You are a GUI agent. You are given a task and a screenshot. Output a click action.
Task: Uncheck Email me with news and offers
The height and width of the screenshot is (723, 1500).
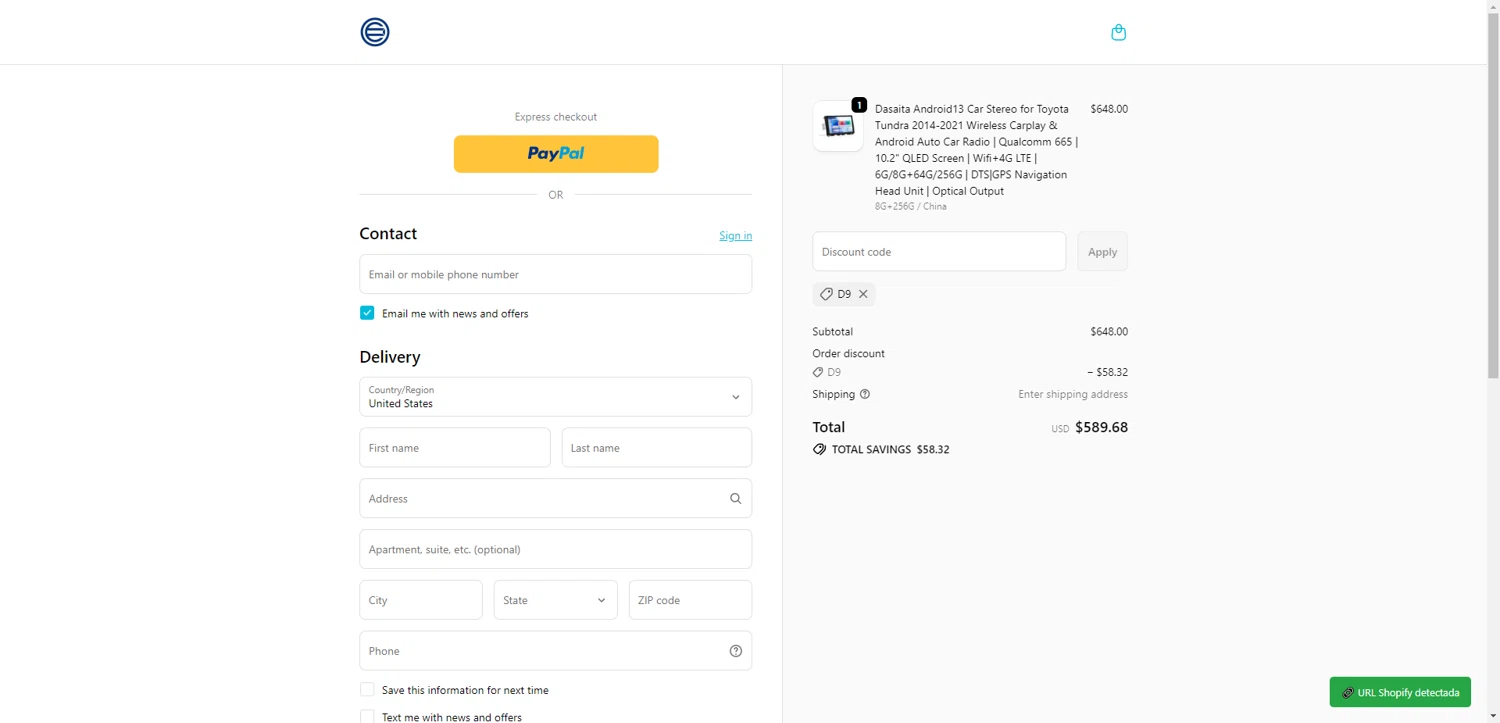click(367, 313)
